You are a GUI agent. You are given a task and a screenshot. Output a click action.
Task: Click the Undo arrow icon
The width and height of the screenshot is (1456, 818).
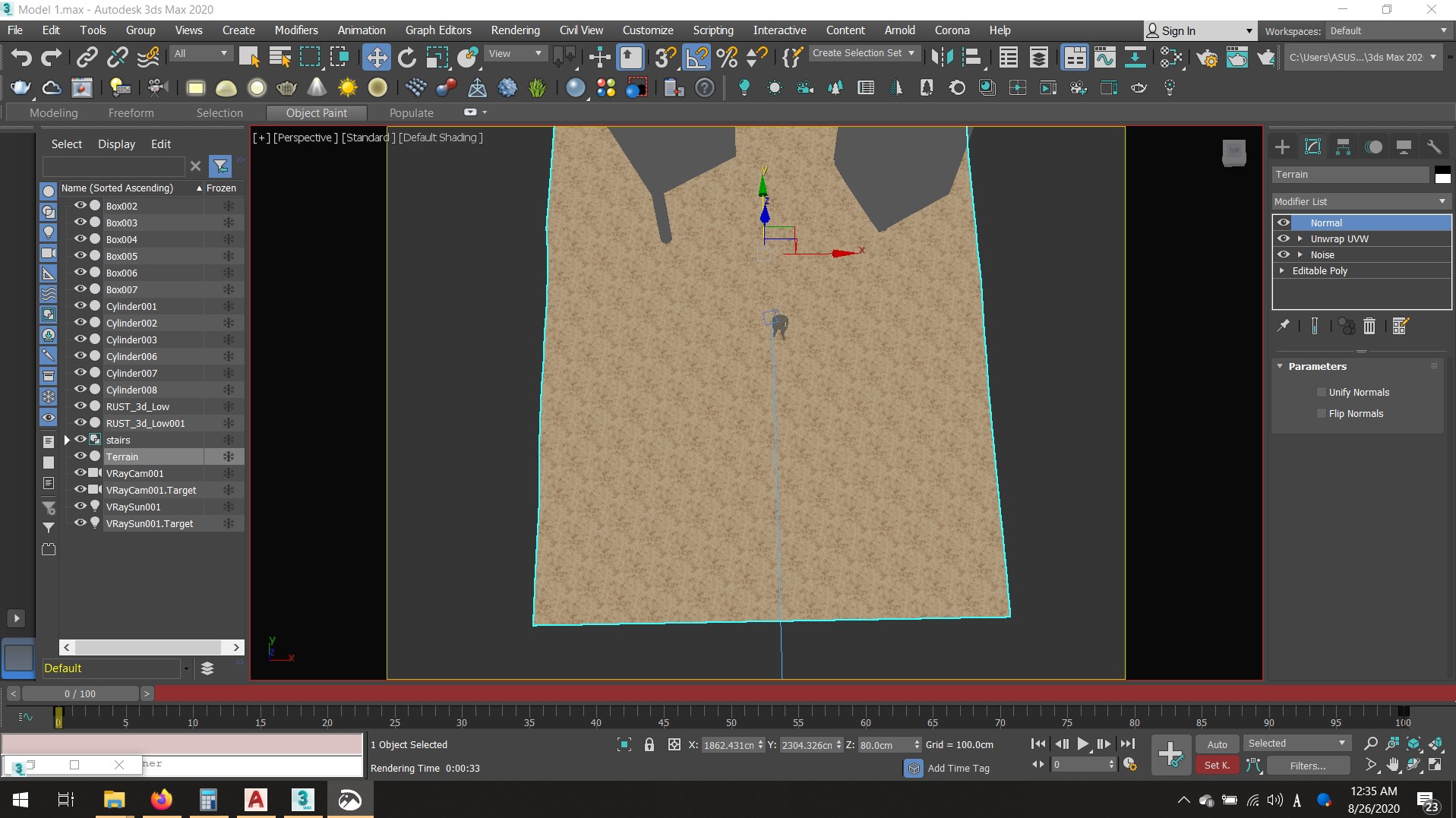click(x=21, y=57)
